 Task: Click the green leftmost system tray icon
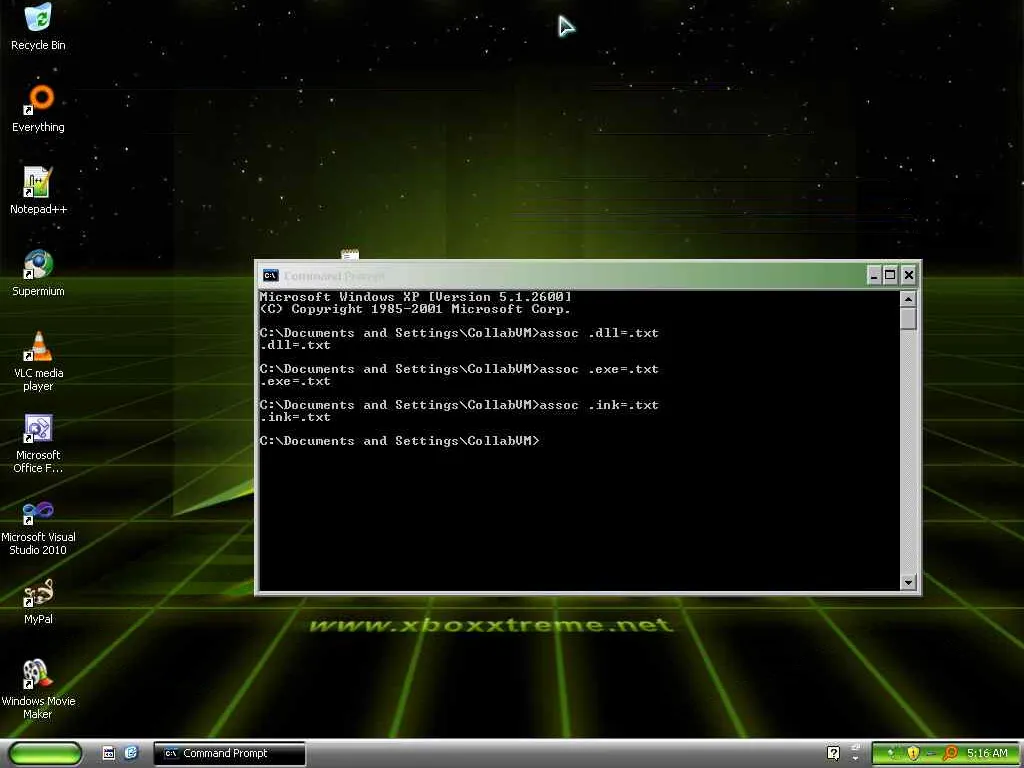point(891,754)
